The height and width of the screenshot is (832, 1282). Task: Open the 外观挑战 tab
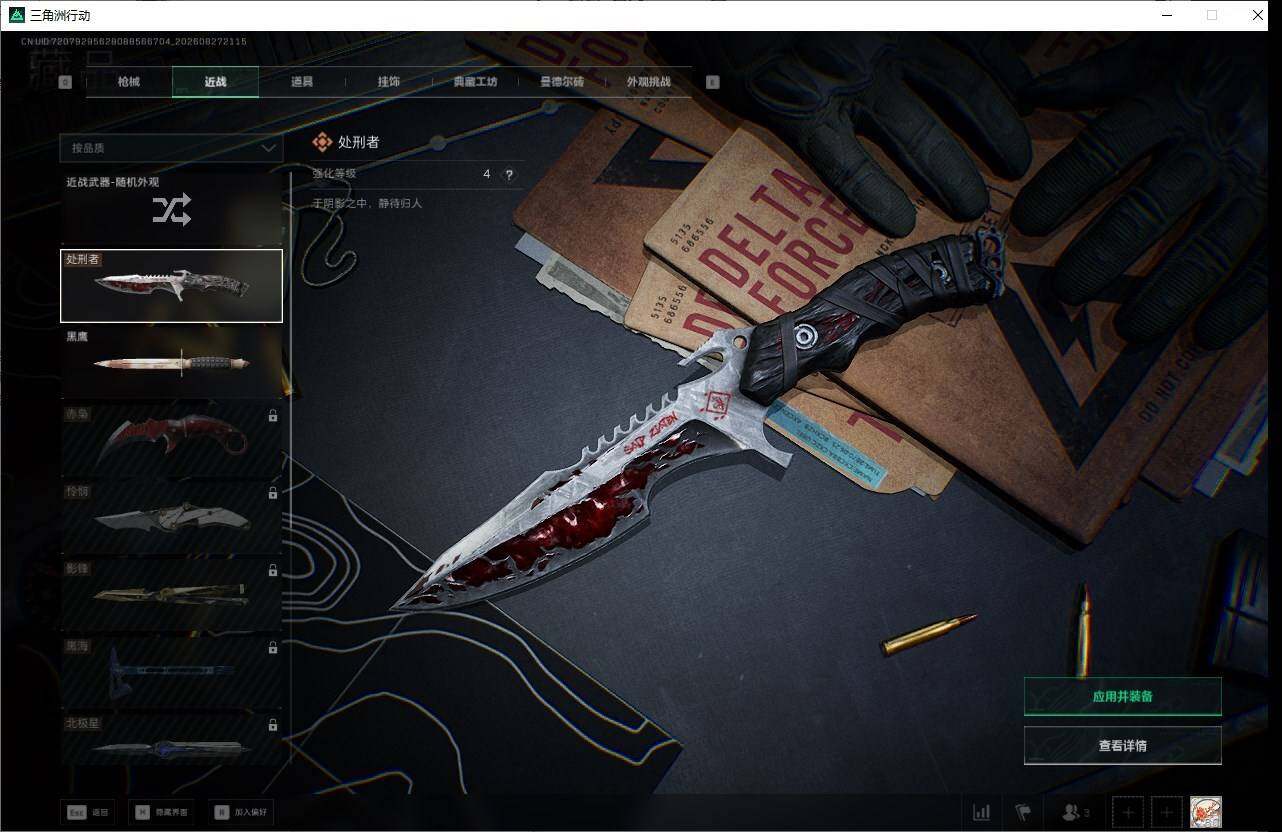pos(648,82)
